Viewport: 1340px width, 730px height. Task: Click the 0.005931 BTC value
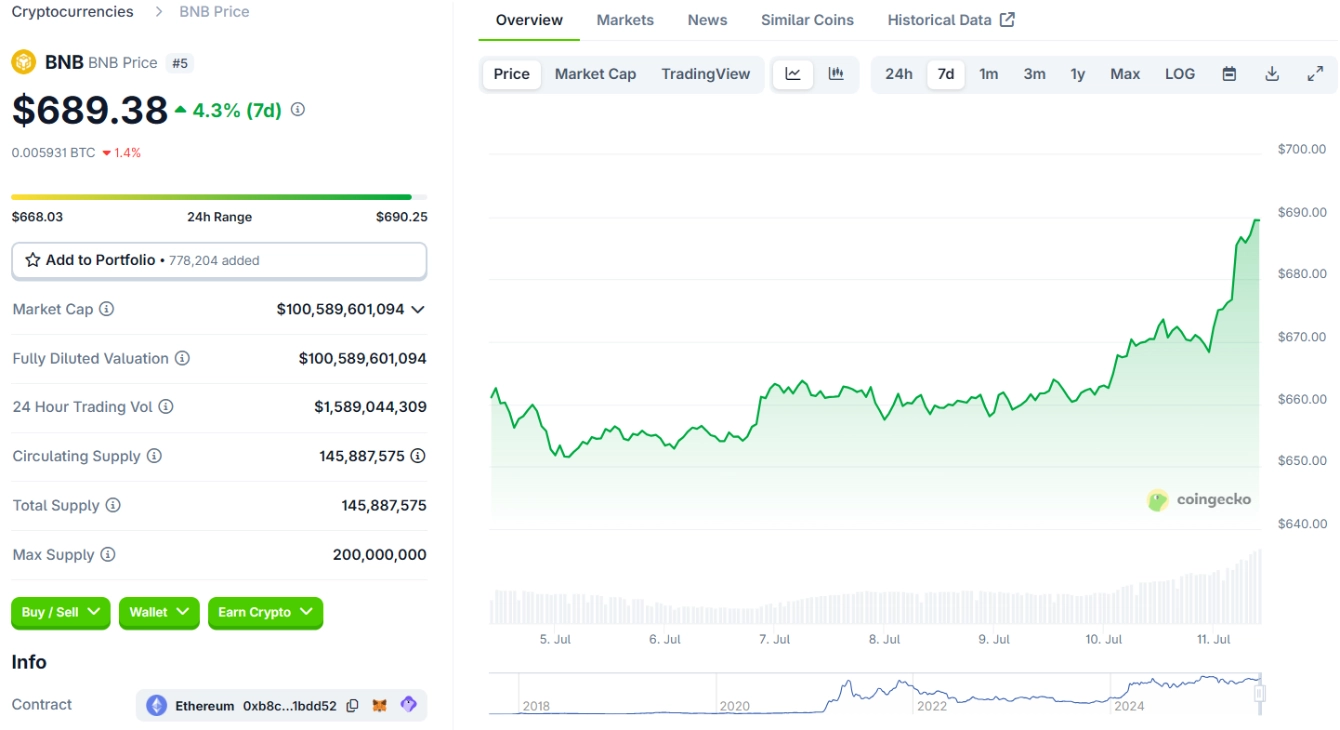tap(53, 153)
